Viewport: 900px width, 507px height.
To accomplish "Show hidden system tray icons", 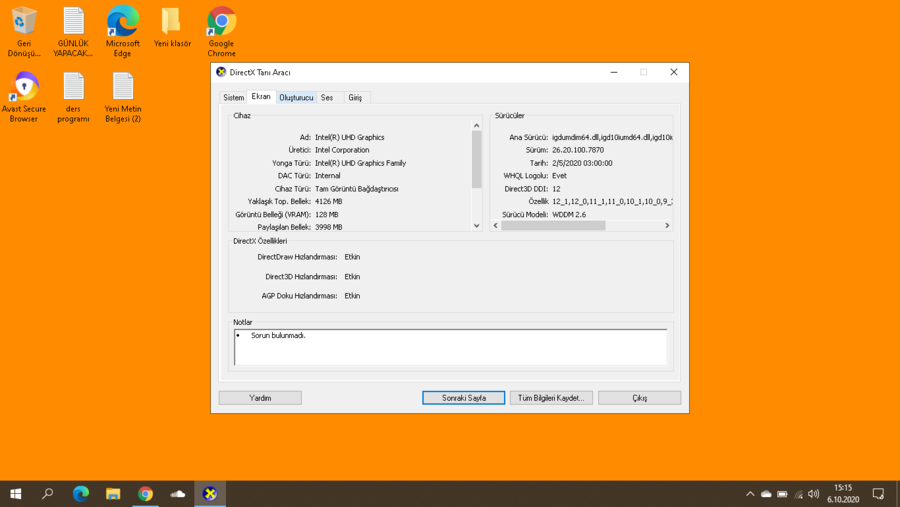I will [x=750, y=494].
